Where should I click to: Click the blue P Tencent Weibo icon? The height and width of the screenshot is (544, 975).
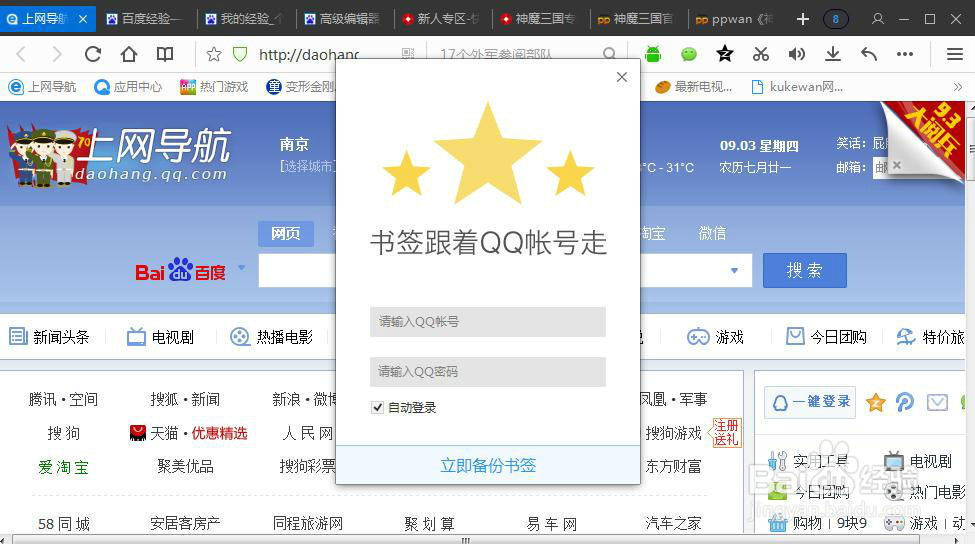point(905,402)
